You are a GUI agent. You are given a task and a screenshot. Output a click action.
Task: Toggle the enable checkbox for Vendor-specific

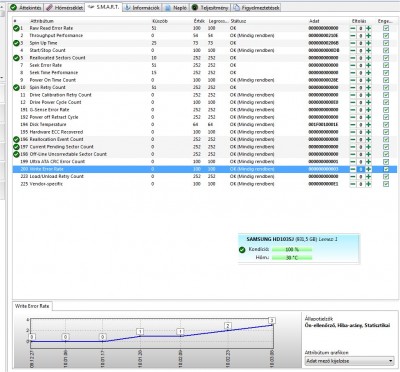click(386, 184)
